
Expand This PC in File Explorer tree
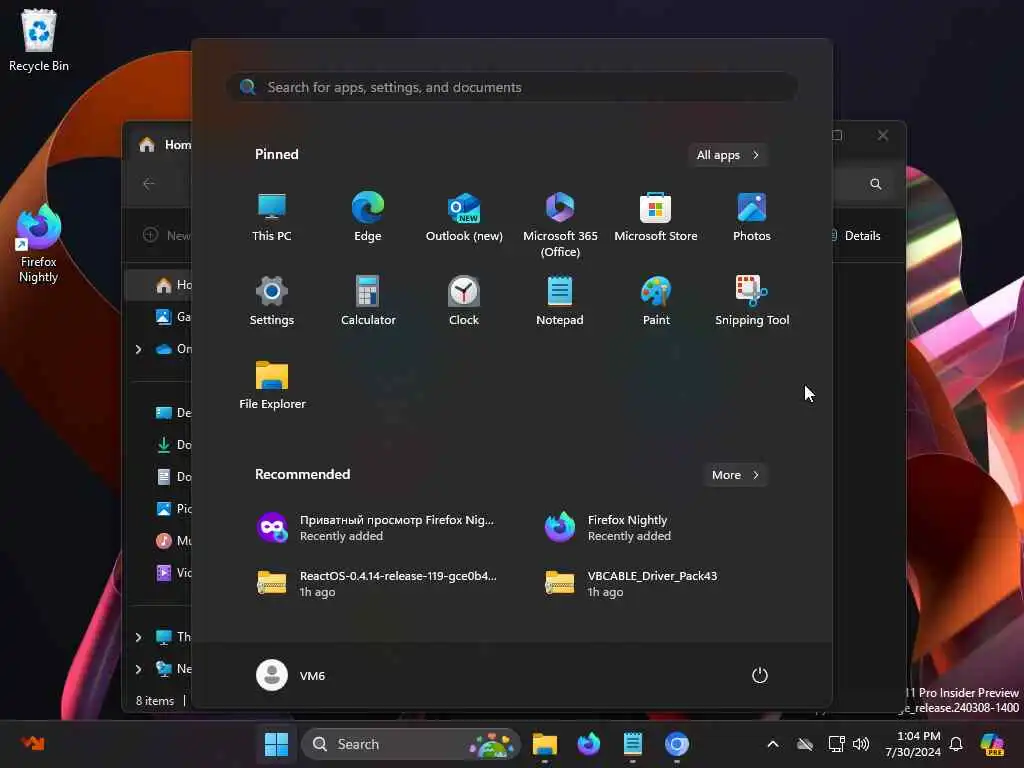tap(138, 637)
